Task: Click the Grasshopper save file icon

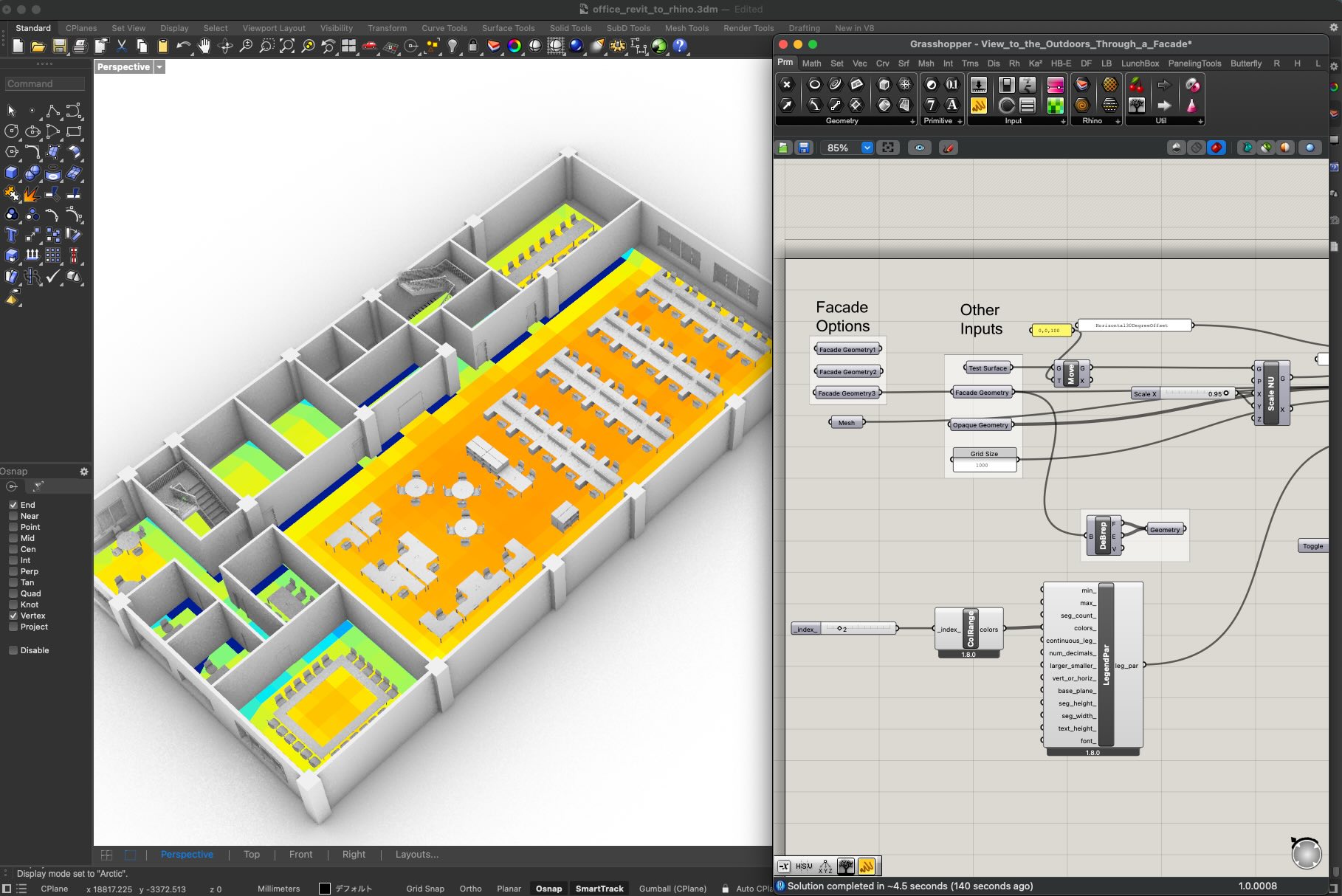Action: coord(804,148)
